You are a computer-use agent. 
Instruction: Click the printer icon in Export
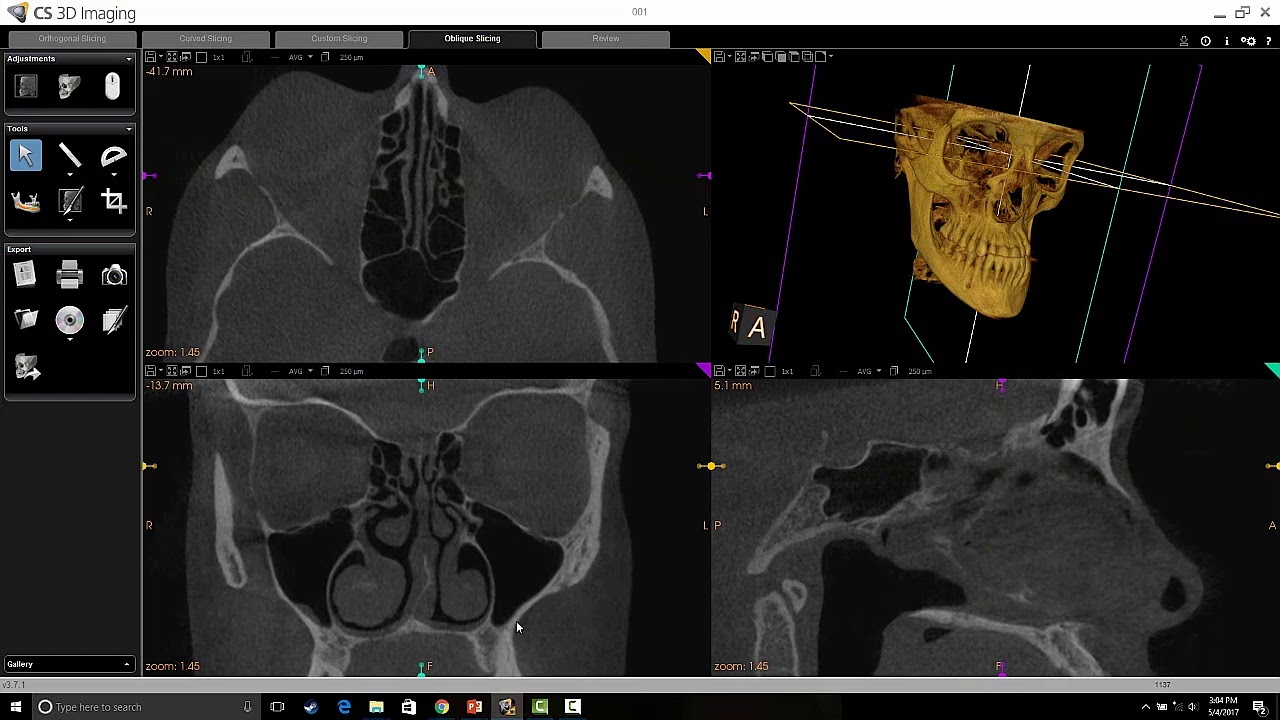click(69, 275)
